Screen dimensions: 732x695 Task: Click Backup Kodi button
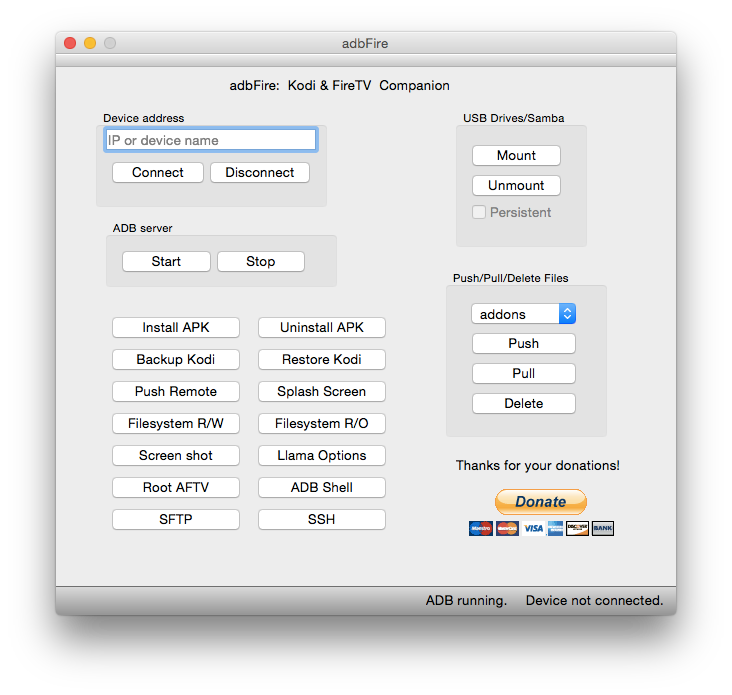[x=176, y=359]
